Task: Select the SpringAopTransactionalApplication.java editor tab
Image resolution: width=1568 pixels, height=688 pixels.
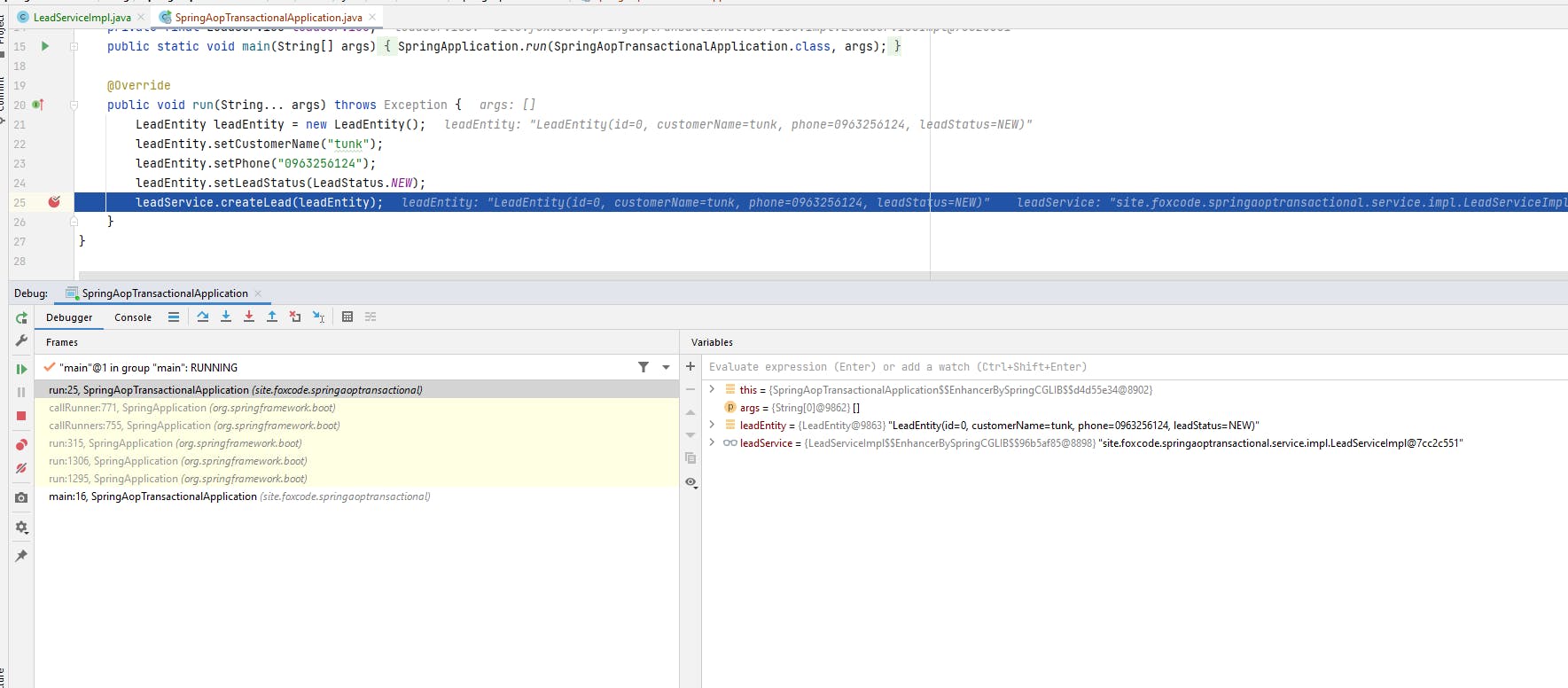Action: [268, 17]
